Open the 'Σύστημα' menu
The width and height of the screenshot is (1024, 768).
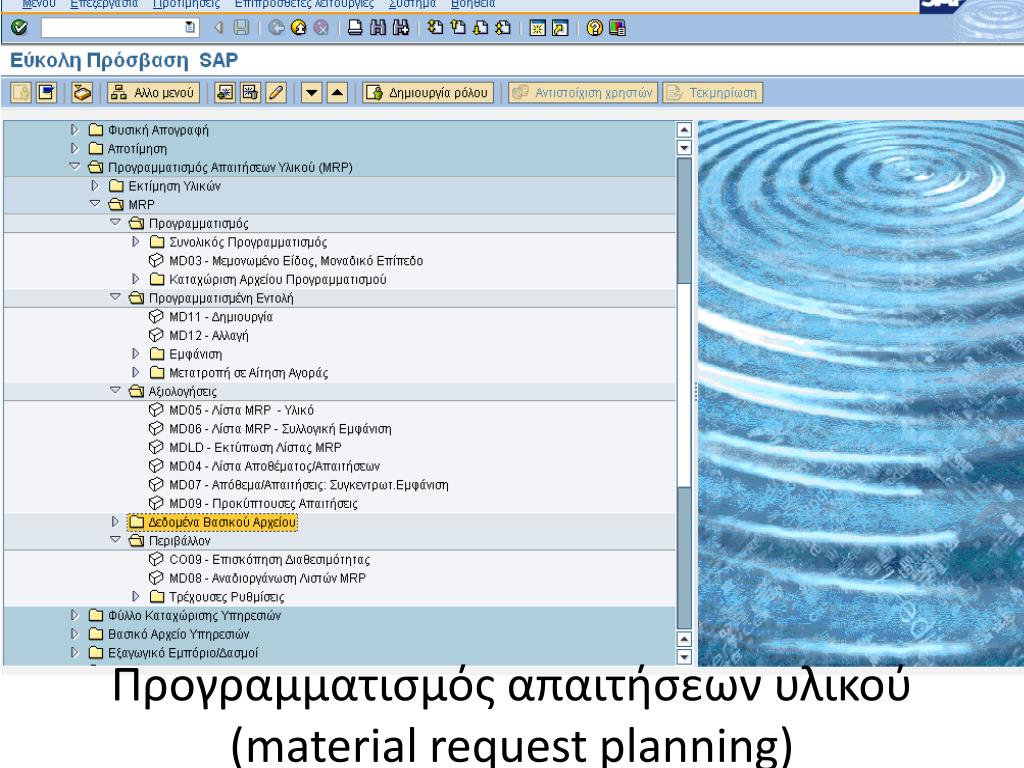pos(412,4)
